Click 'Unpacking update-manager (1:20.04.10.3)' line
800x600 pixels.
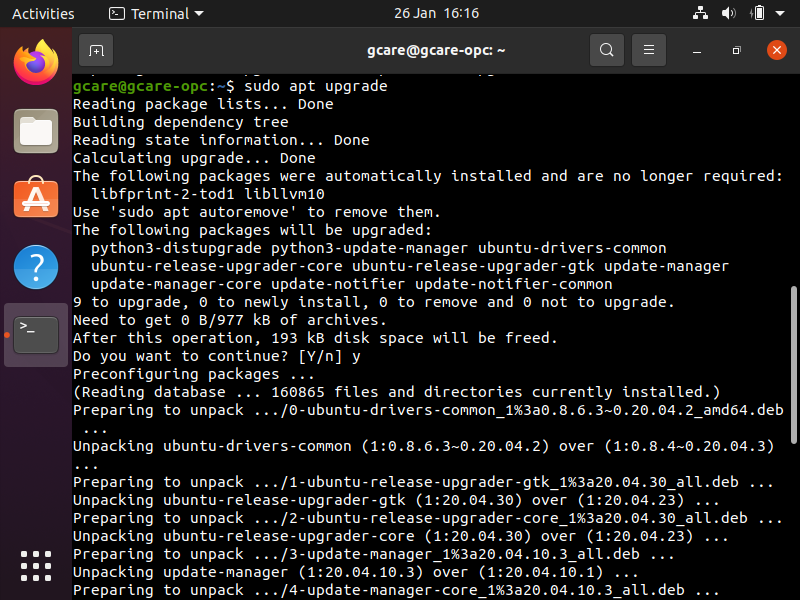point(356,572)
